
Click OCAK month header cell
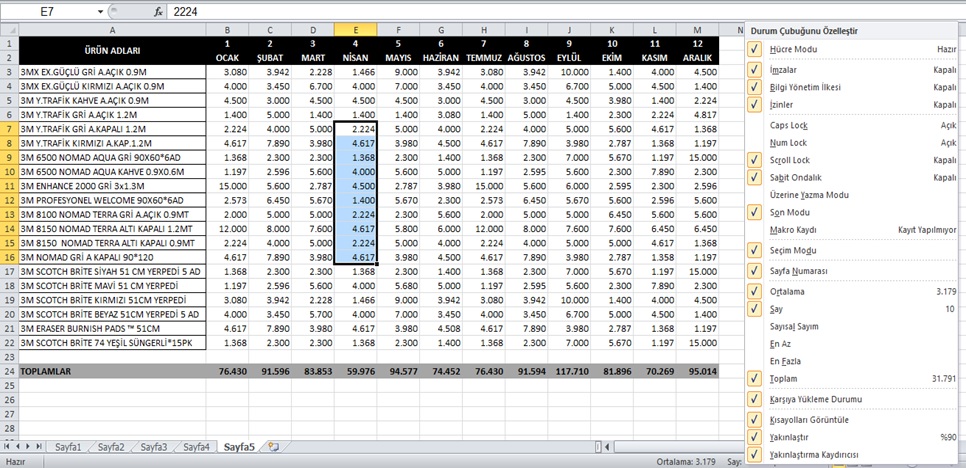tap(227, 57)
